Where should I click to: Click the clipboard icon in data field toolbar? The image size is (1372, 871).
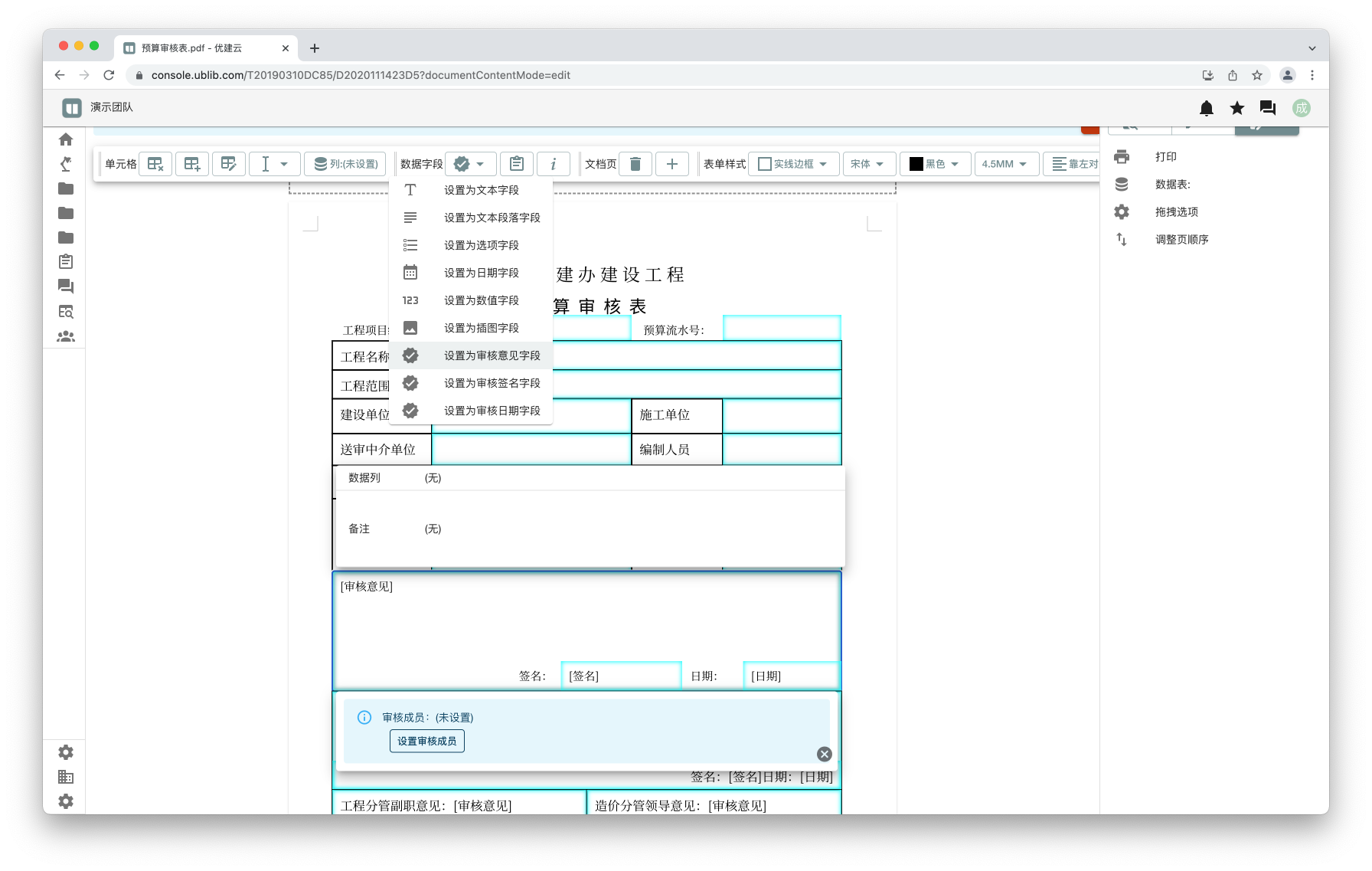pyautogui.click(x=517, y=164)
